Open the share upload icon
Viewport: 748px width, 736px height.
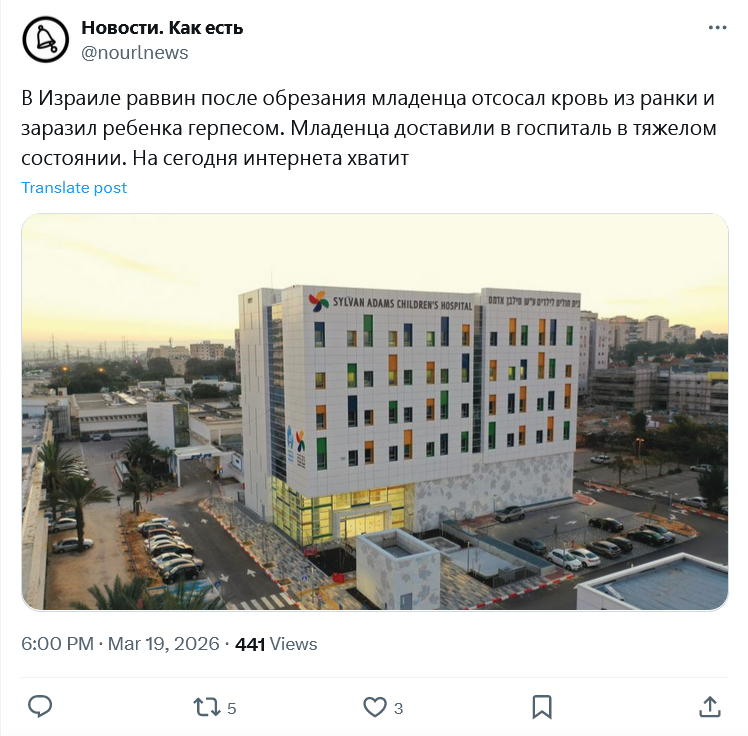click(709, 707)
